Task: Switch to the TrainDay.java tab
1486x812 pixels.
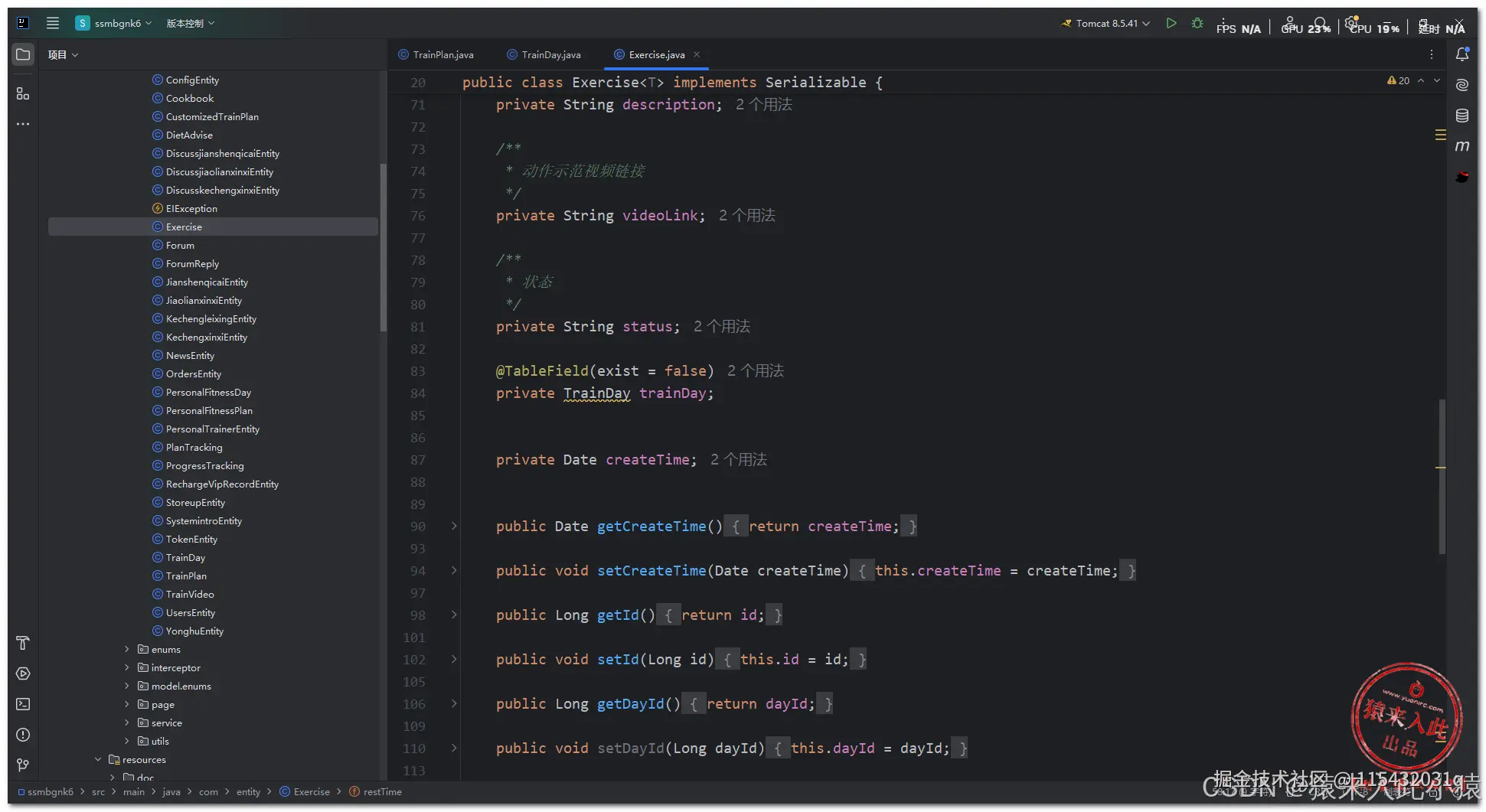Action: pyautogui.click(x=544, y=54)
